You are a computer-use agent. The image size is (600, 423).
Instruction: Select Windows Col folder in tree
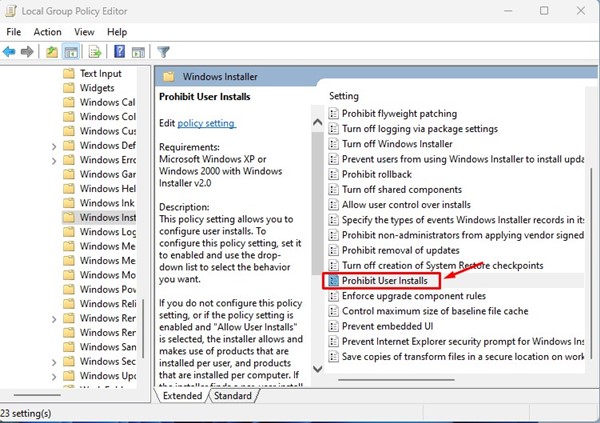99,116
